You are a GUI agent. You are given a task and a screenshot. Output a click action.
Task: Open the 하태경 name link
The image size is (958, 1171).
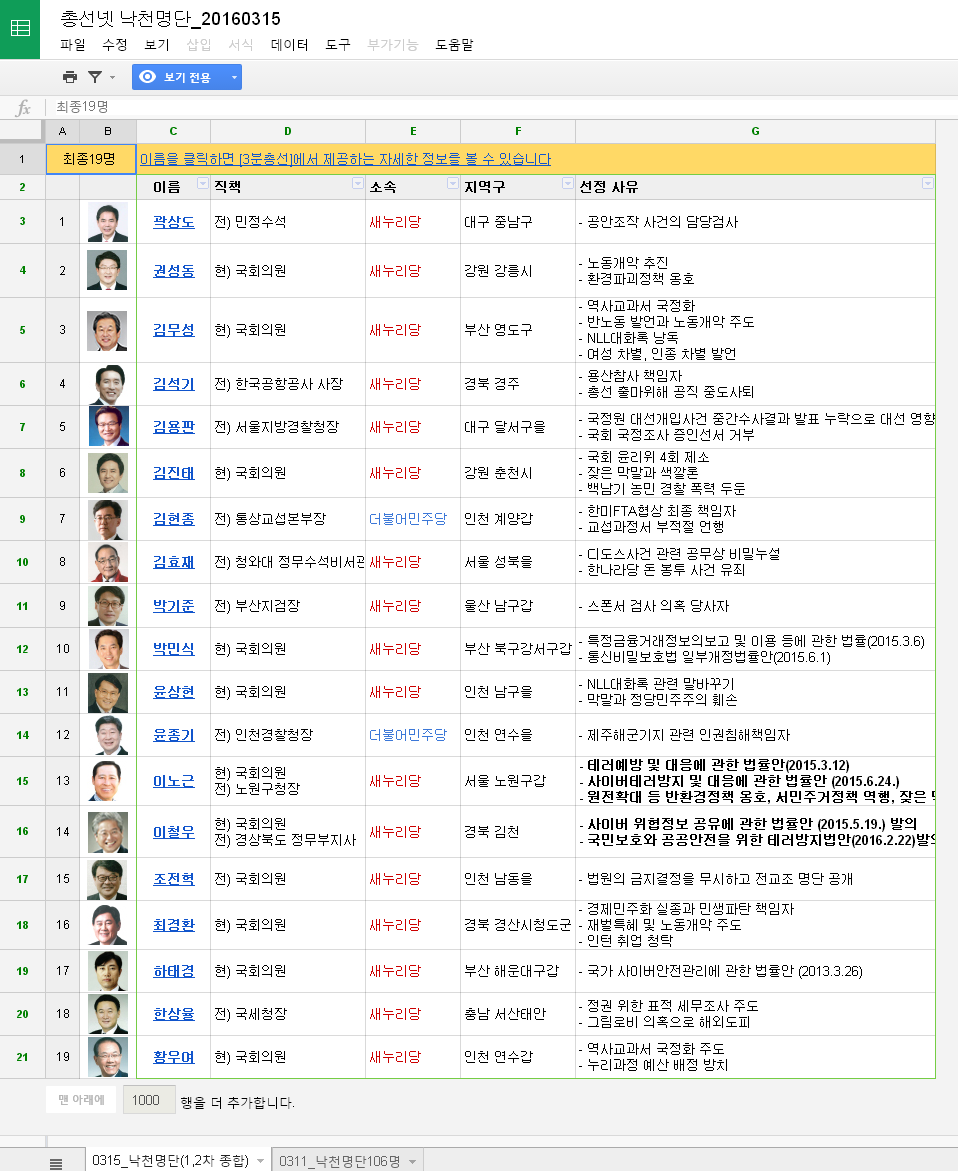pyautogui.click(x=174, y=971)
